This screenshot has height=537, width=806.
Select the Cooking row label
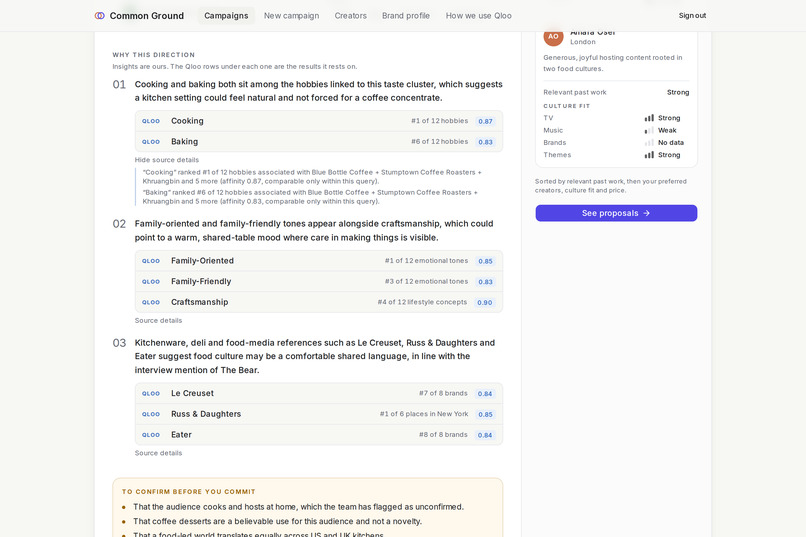pyautogui.click(x=187, y=121)
